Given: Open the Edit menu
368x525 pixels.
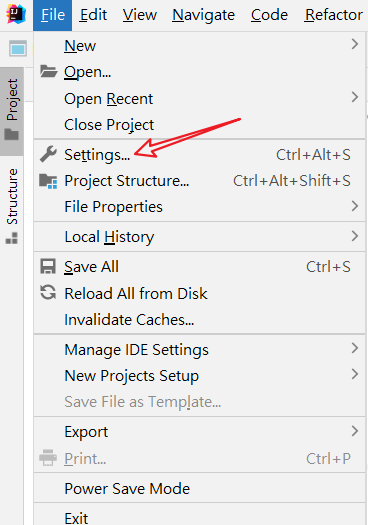Looking at the screenshot, I should 93,15.
